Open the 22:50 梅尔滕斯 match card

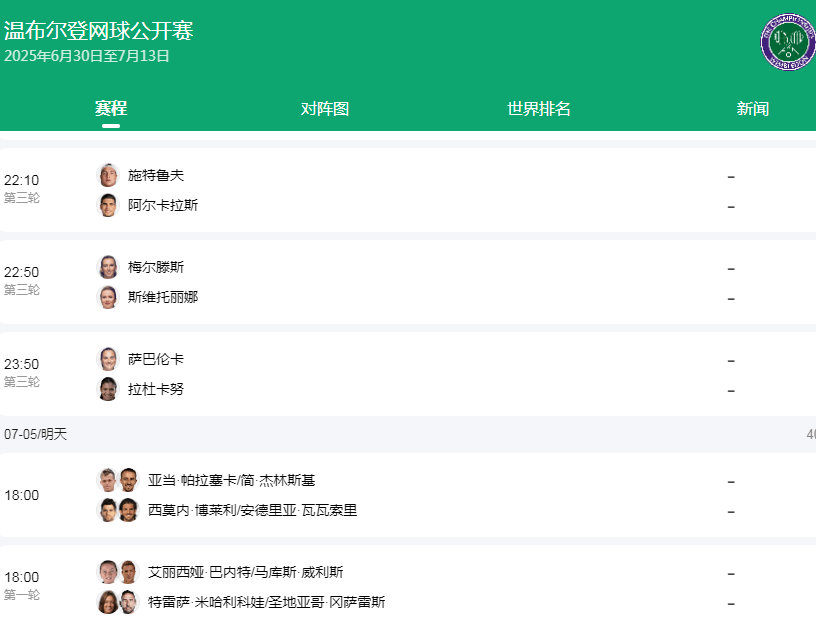coord(400,282)
